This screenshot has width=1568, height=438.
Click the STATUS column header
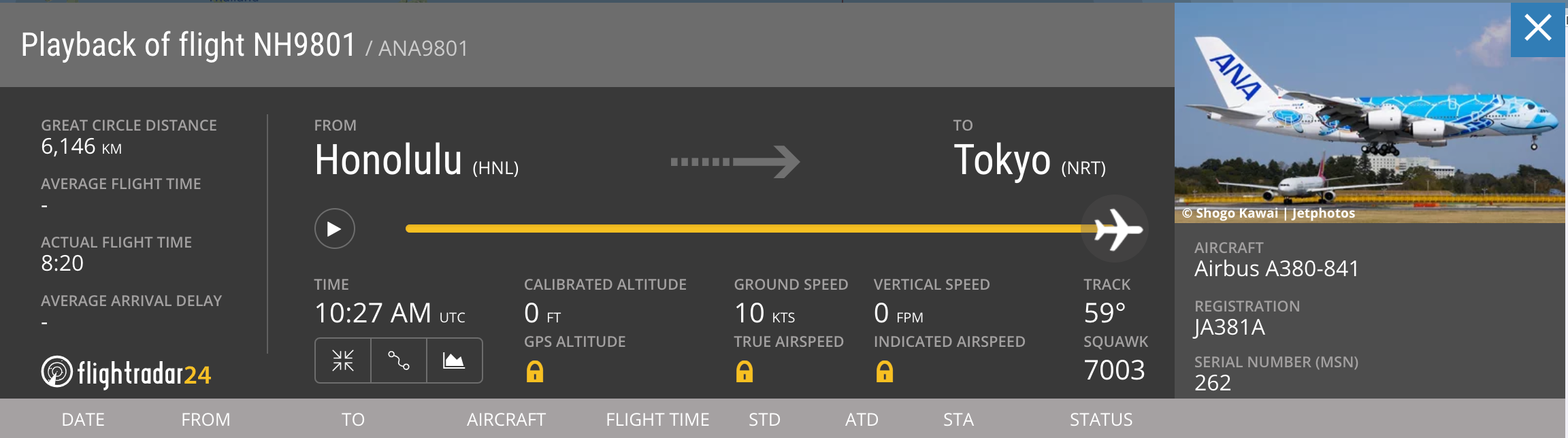click(x=1100, y=420)
